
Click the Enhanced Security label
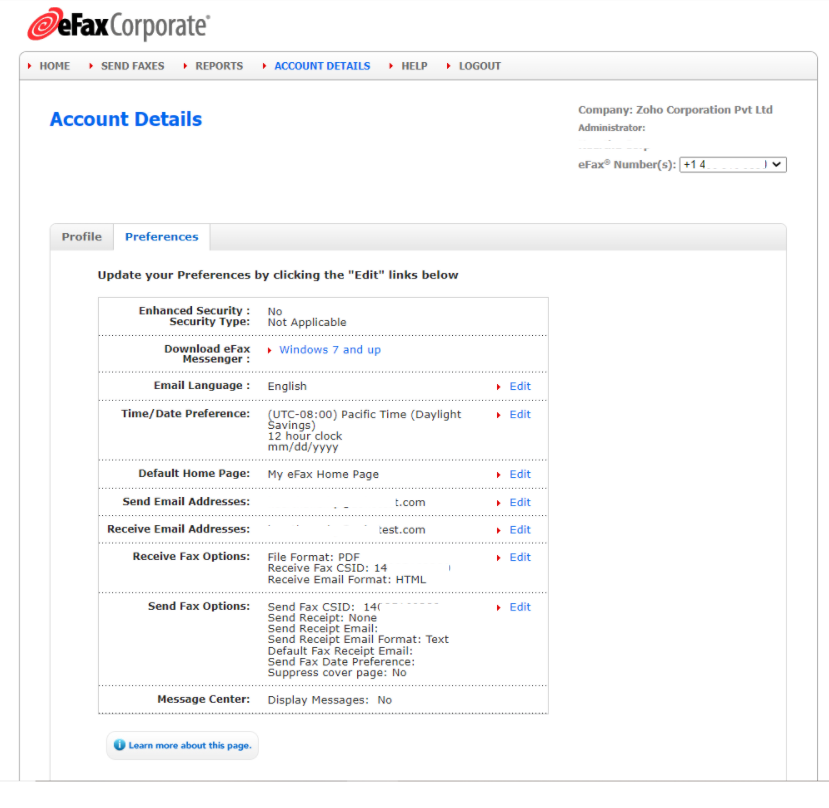click(194, 310)
